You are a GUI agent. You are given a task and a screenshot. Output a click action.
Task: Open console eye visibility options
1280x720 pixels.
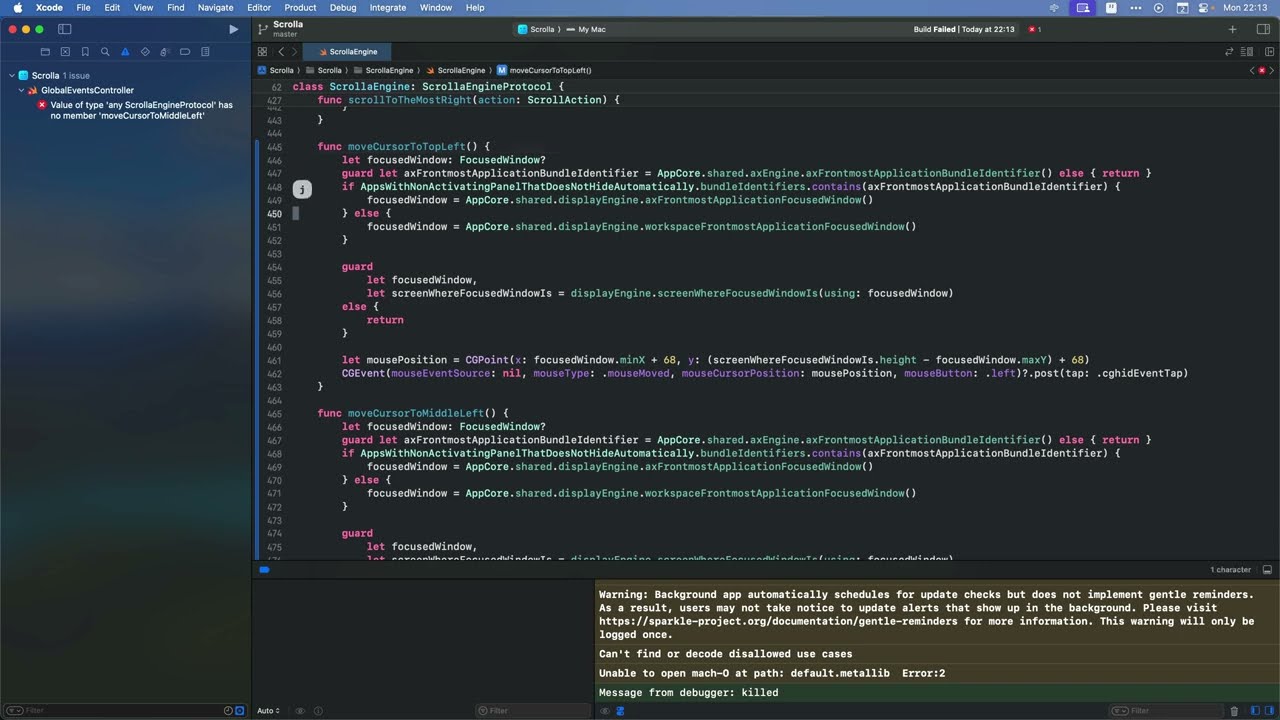pyautogui.click(x=604, y=711)
